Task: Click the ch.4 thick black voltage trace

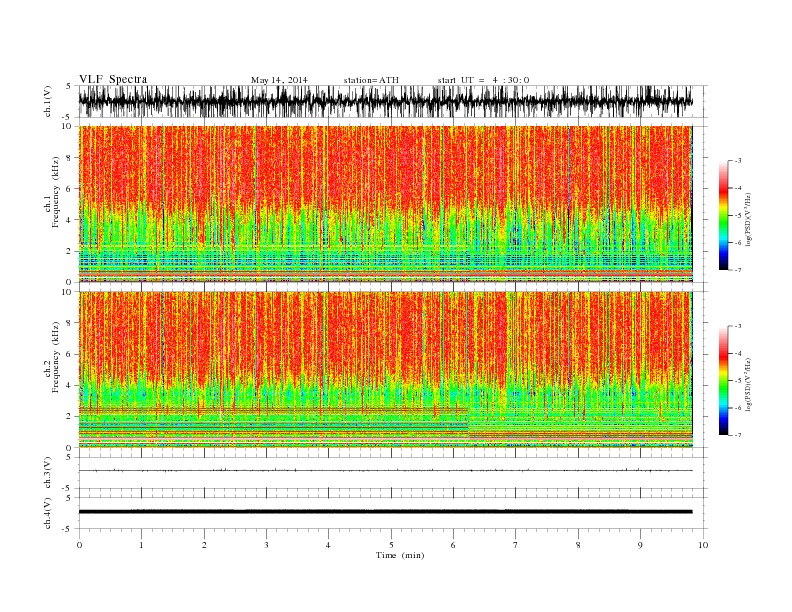Action: (385, 512)
